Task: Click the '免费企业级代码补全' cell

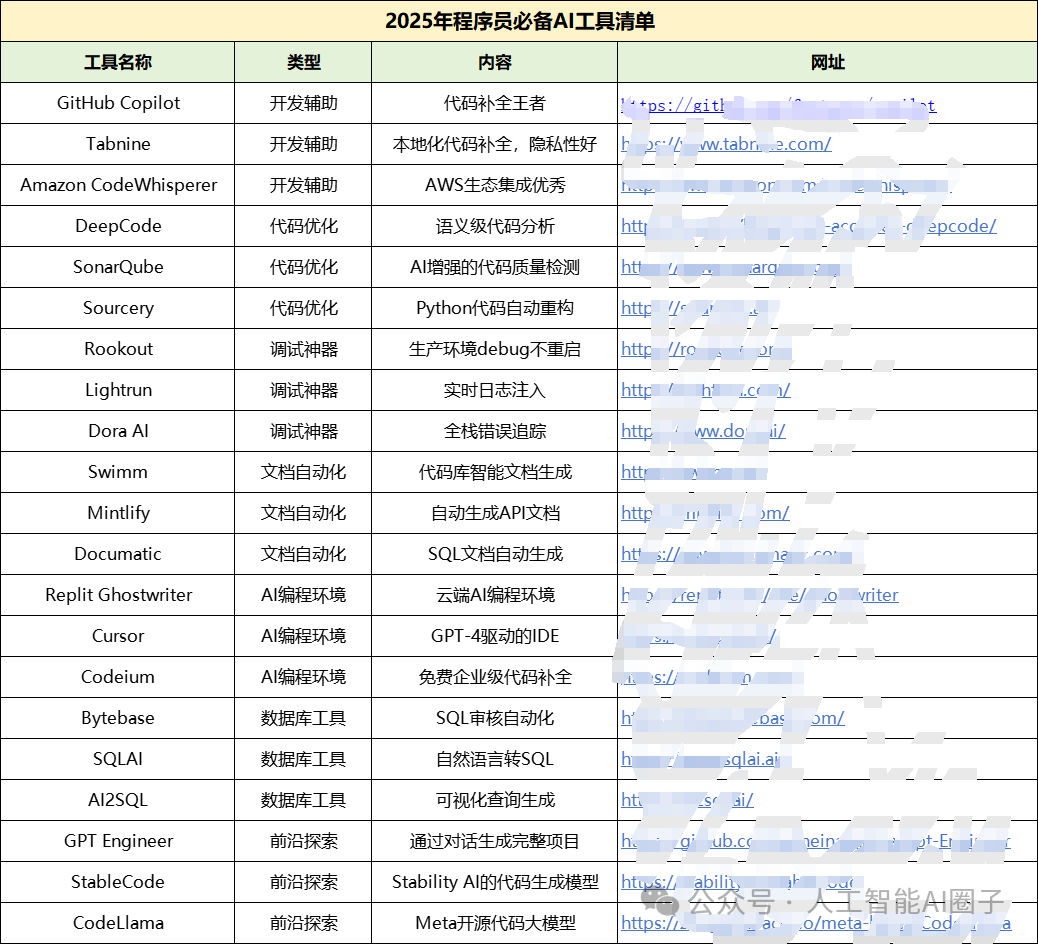Action: click(495, 677)
